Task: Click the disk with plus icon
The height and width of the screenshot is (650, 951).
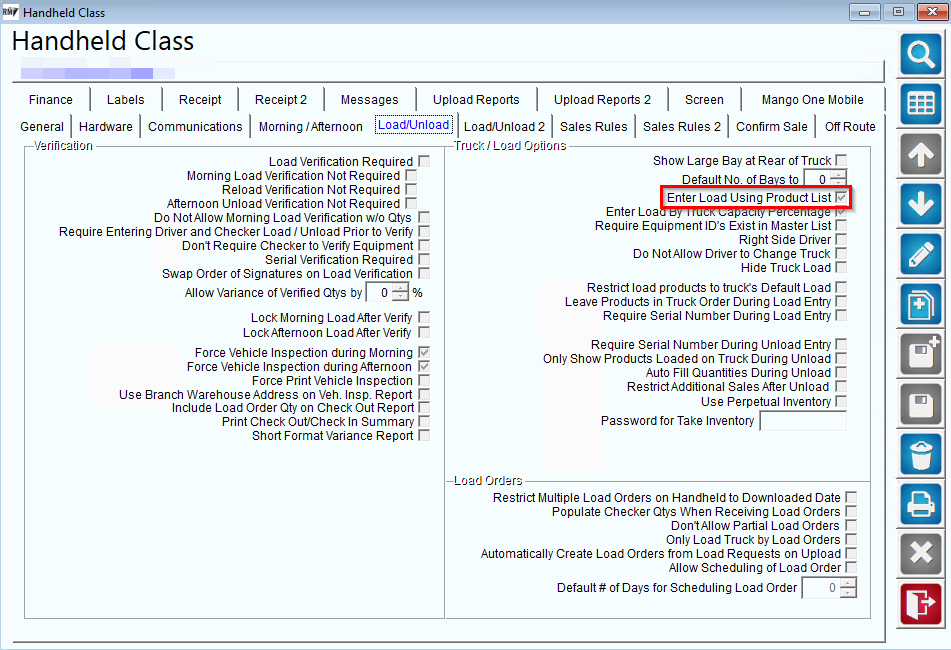Action: (x=921, y=353)
